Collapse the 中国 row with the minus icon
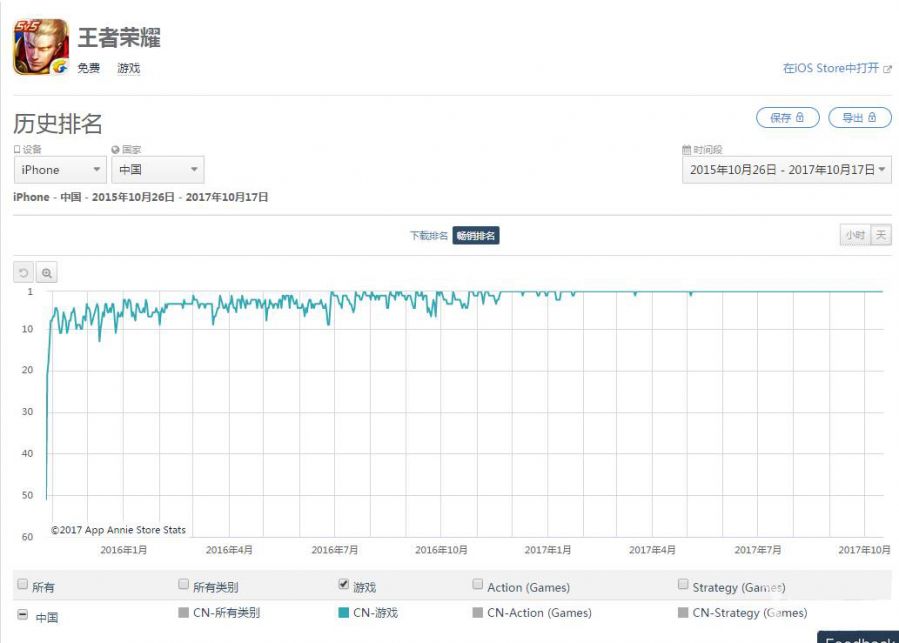Image resolution: width=899 pixels, height=643 pixels. 22,615
